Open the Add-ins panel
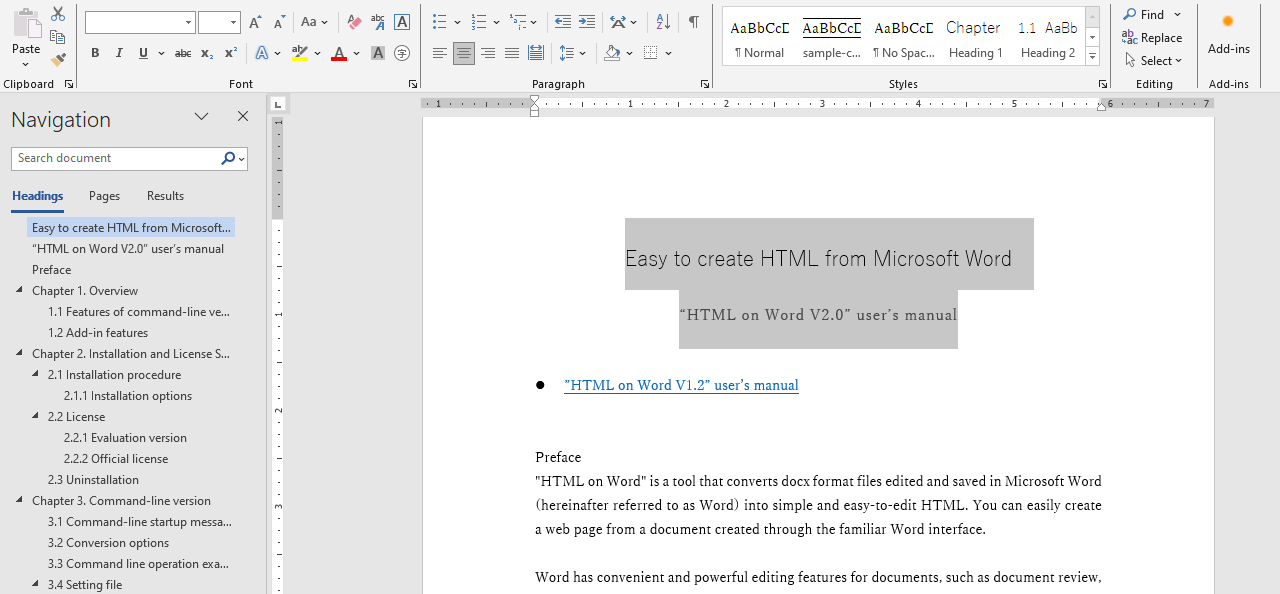The height and width of the screenshot is (594, 1280). point(1228,33)
